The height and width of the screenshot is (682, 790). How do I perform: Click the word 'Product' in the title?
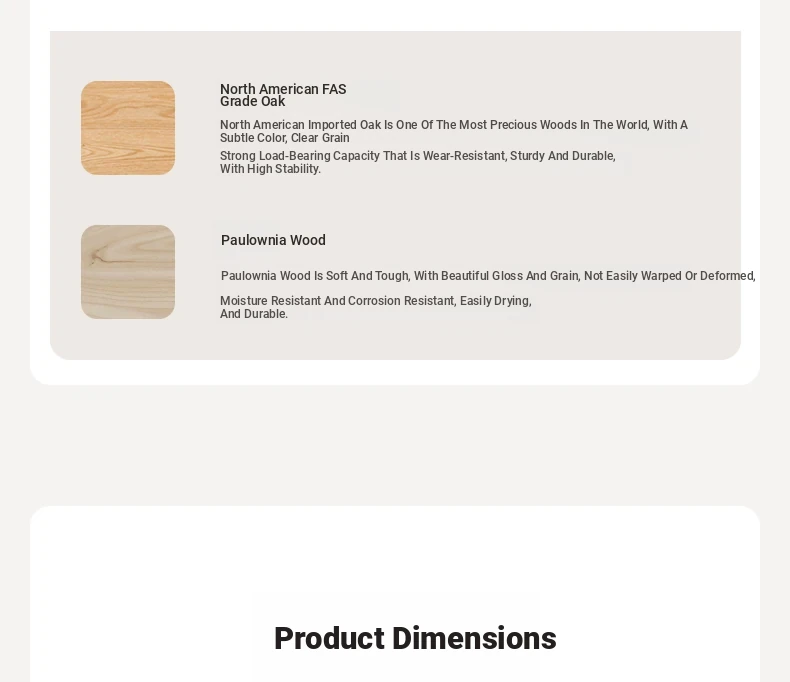tap(330, 638)
